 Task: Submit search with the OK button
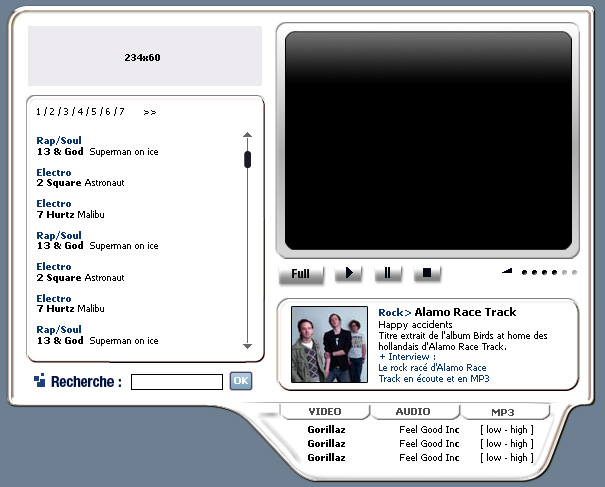241,381
